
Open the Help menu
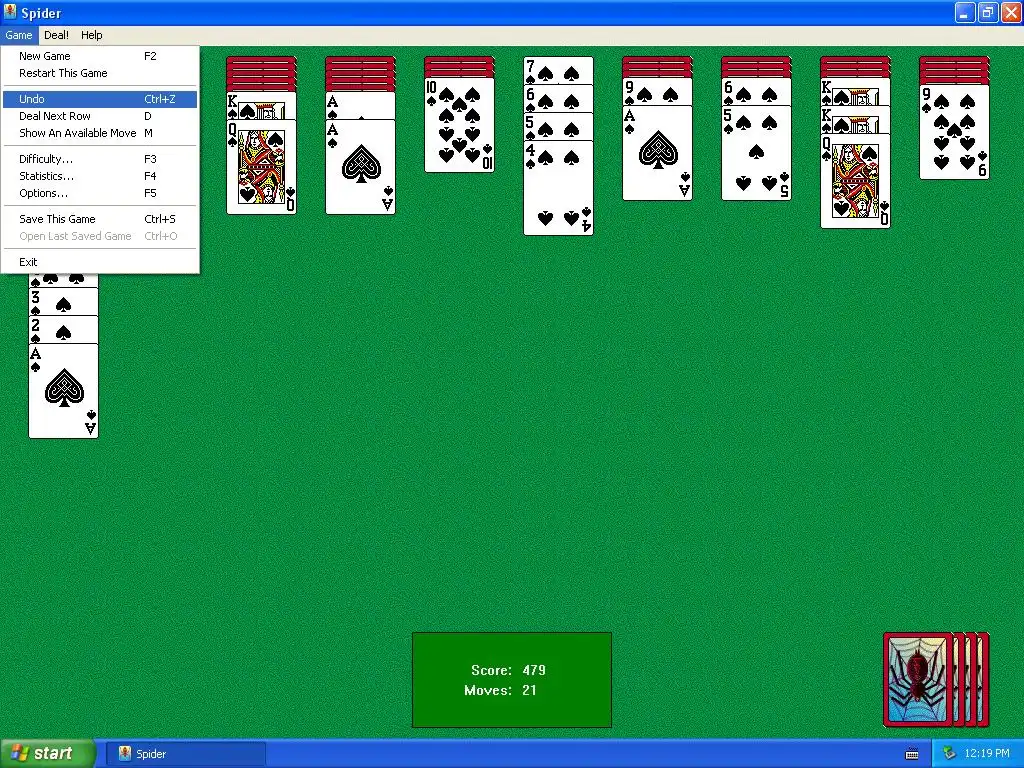(x=91, y=35)
